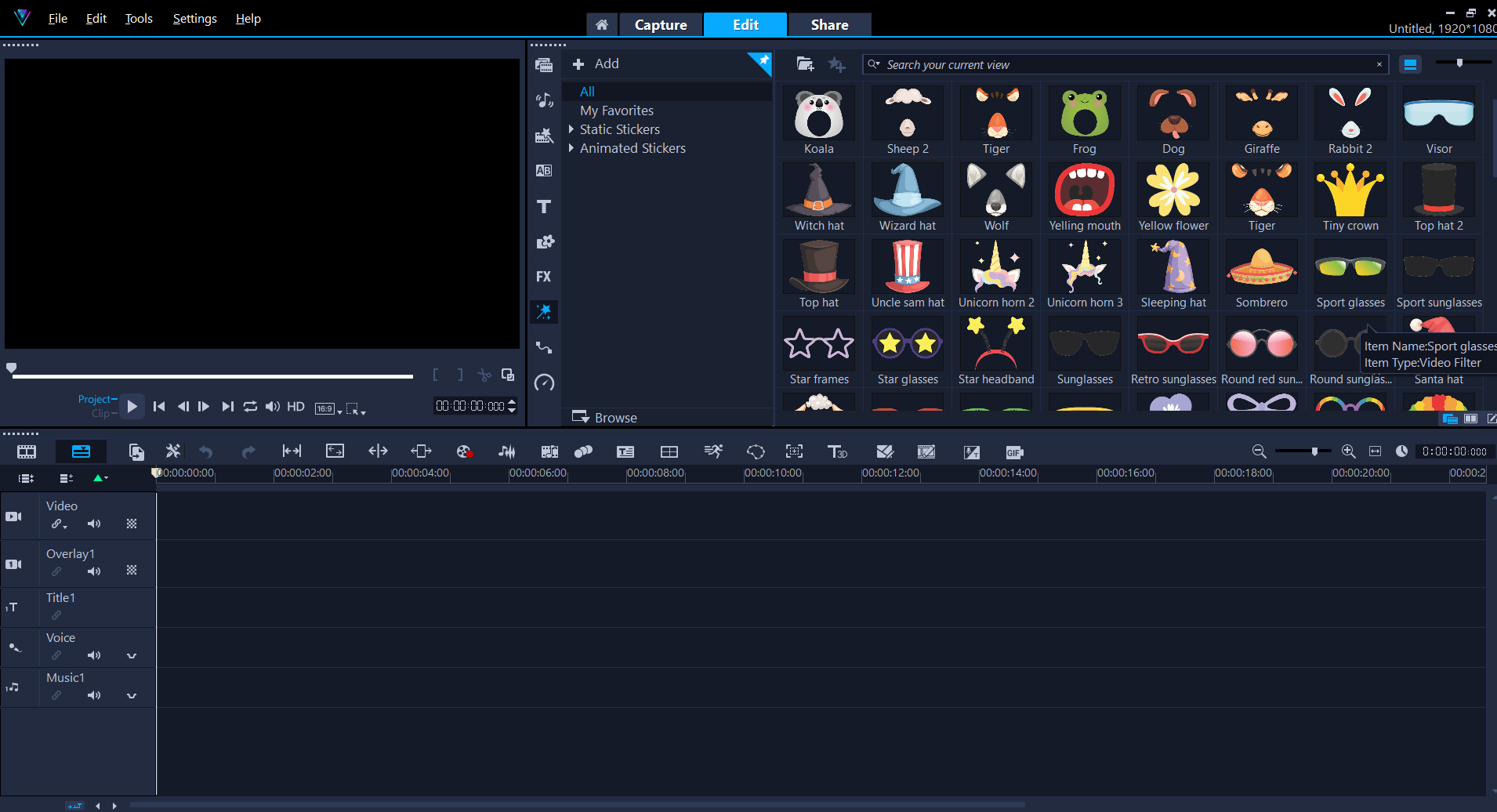Click the Browse button
The image size is (1497, 812).
pyautogui.click(x=605, y=418)
